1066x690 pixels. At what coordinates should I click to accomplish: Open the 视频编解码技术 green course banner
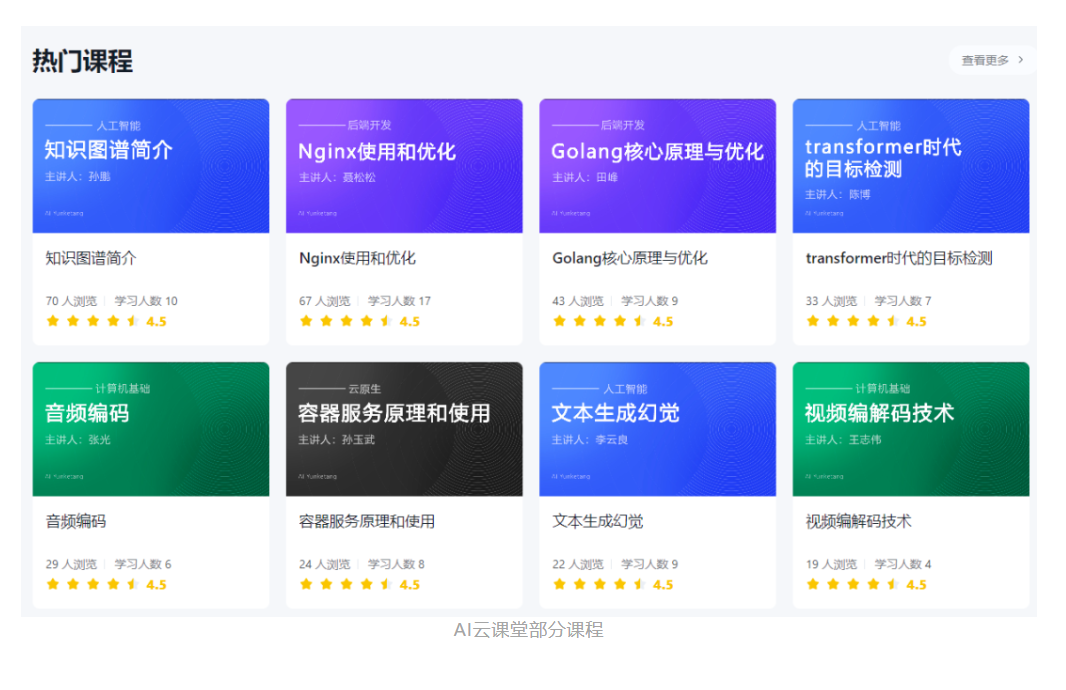point(910,429)
